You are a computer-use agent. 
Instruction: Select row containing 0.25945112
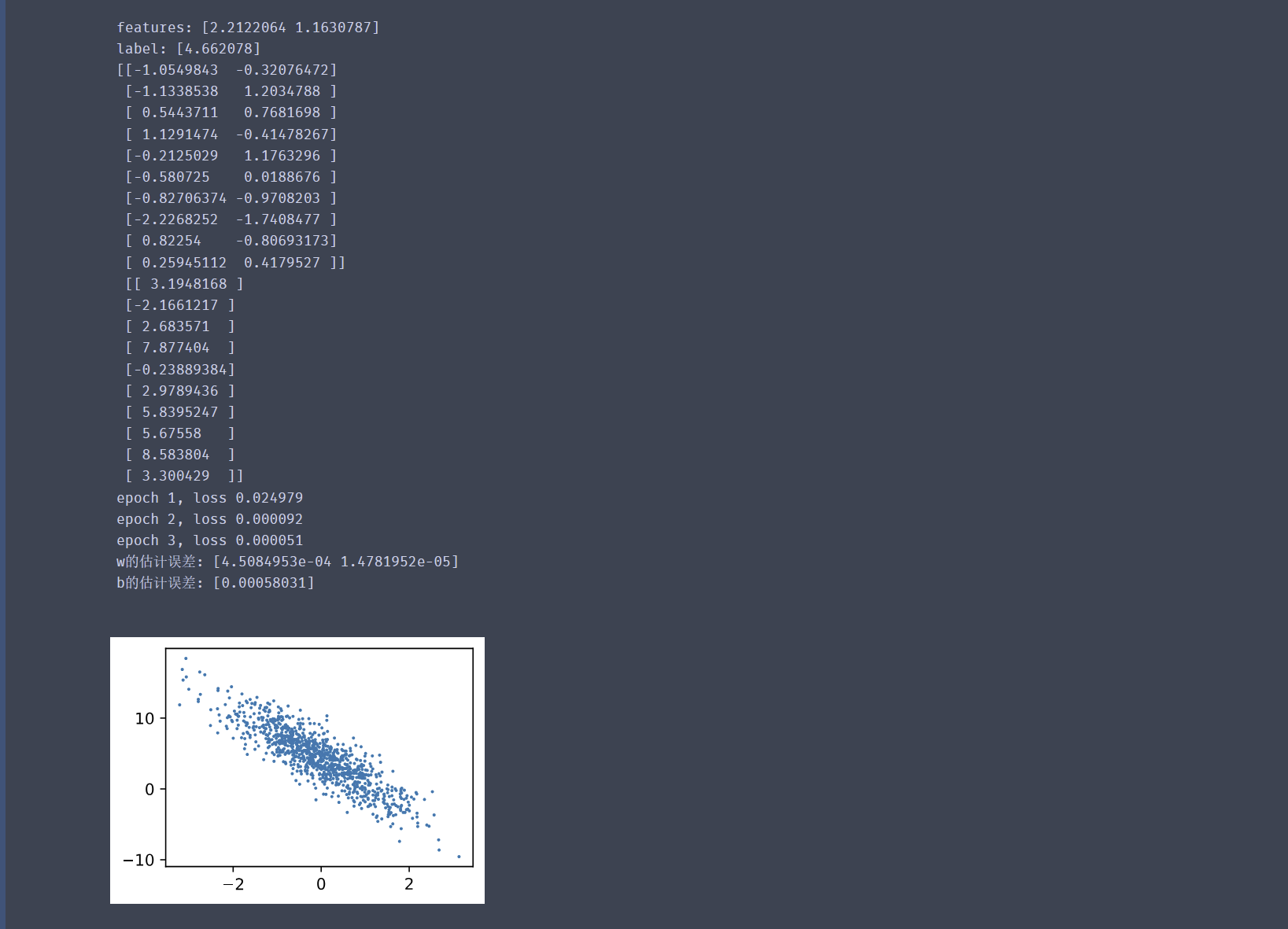point(235,263)
